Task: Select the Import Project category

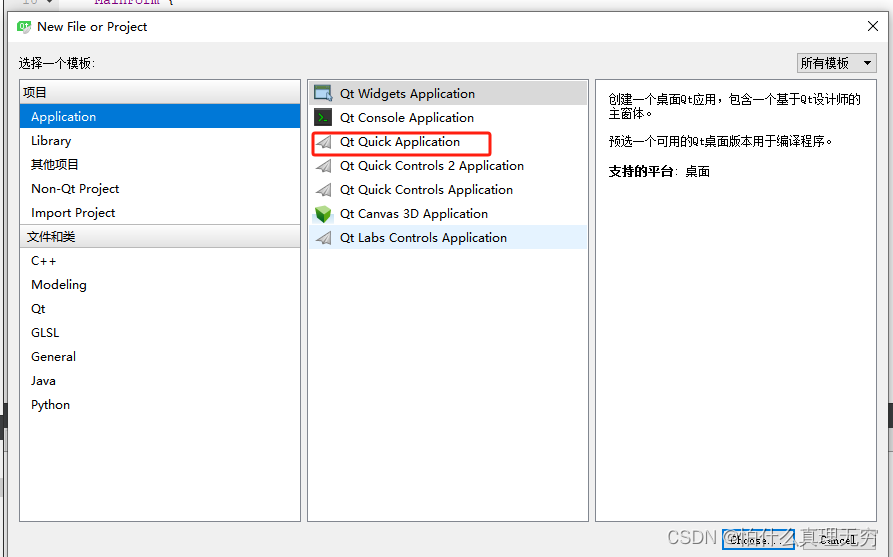Action: point(160,212)
